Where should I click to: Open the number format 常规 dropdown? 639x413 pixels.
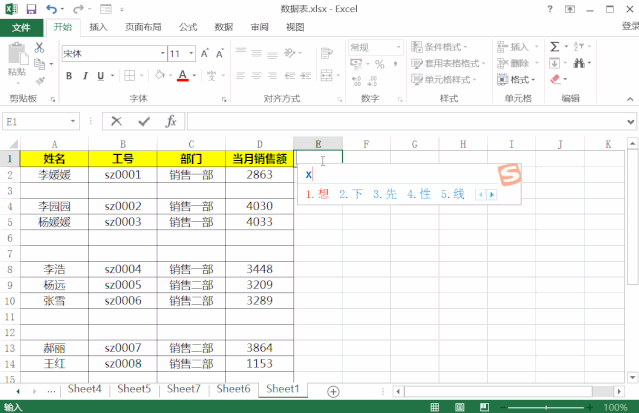point(399,47)
